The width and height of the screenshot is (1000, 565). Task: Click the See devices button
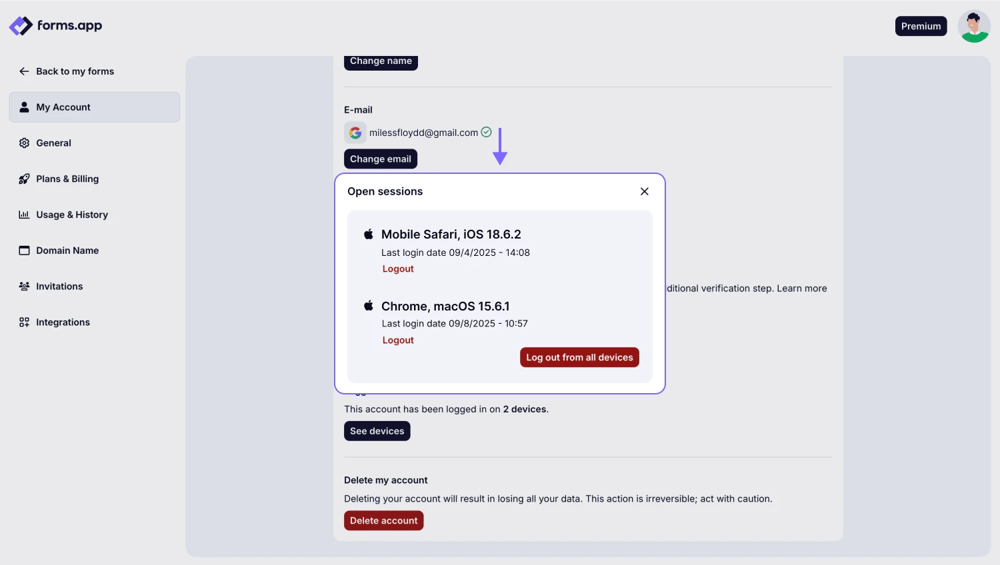pos(377,431)
